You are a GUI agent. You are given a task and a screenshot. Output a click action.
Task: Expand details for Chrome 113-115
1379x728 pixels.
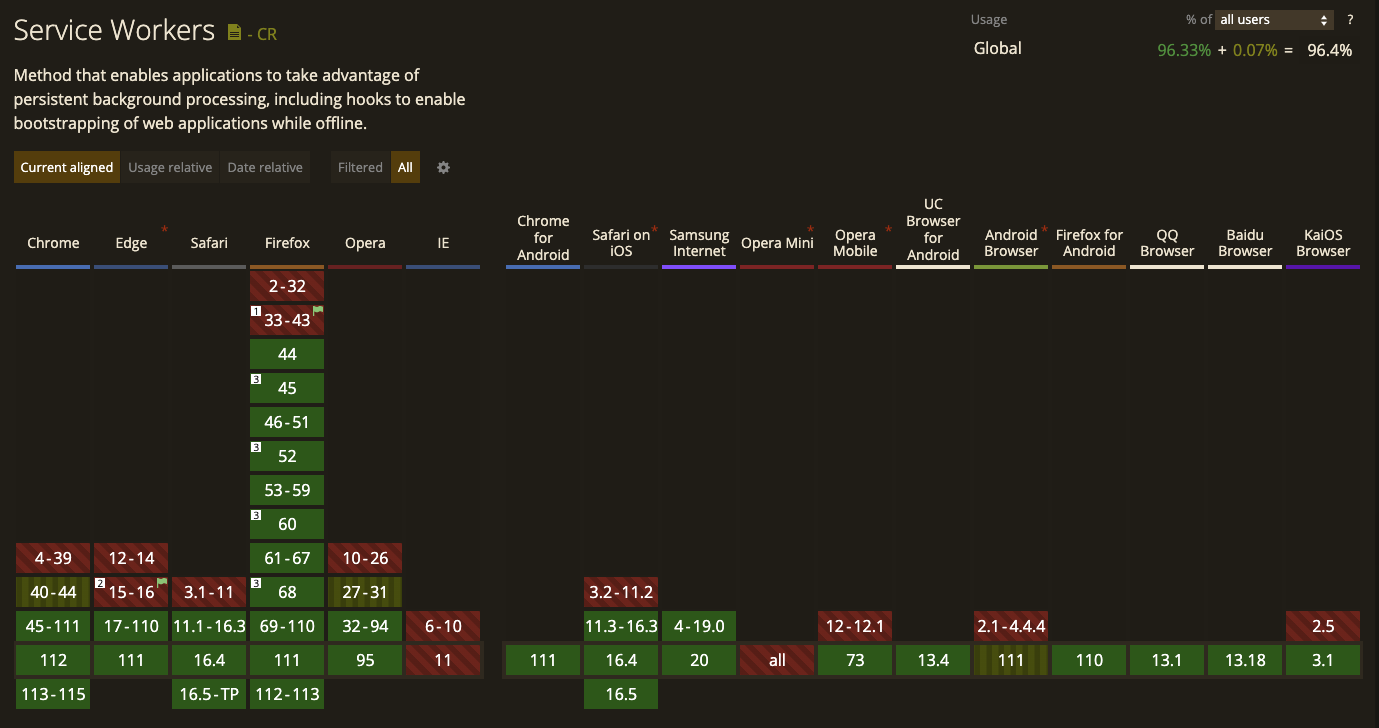(x=52, y=694)
